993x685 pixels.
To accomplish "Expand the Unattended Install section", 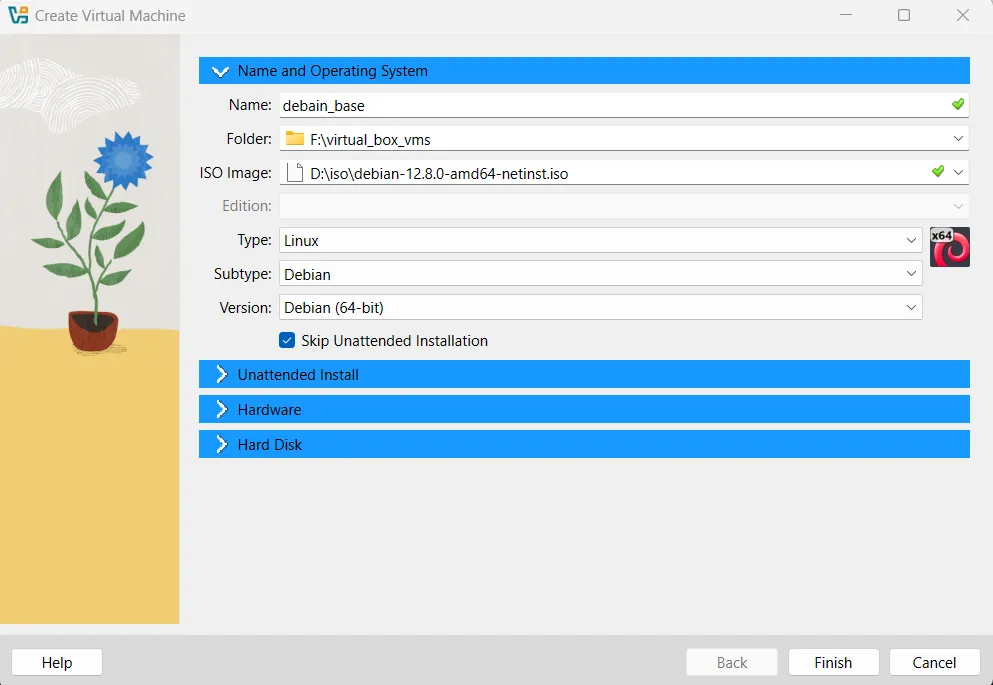I will tap(584, 374).
